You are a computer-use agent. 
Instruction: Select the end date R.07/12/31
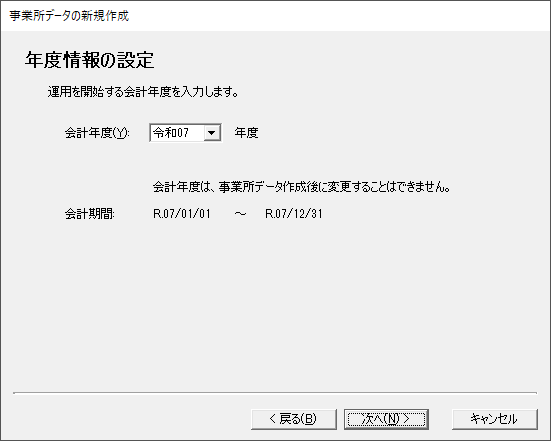293,214
